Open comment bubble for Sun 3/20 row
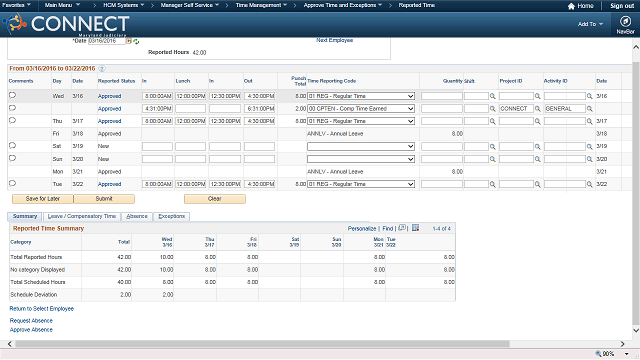 point(12,158)
